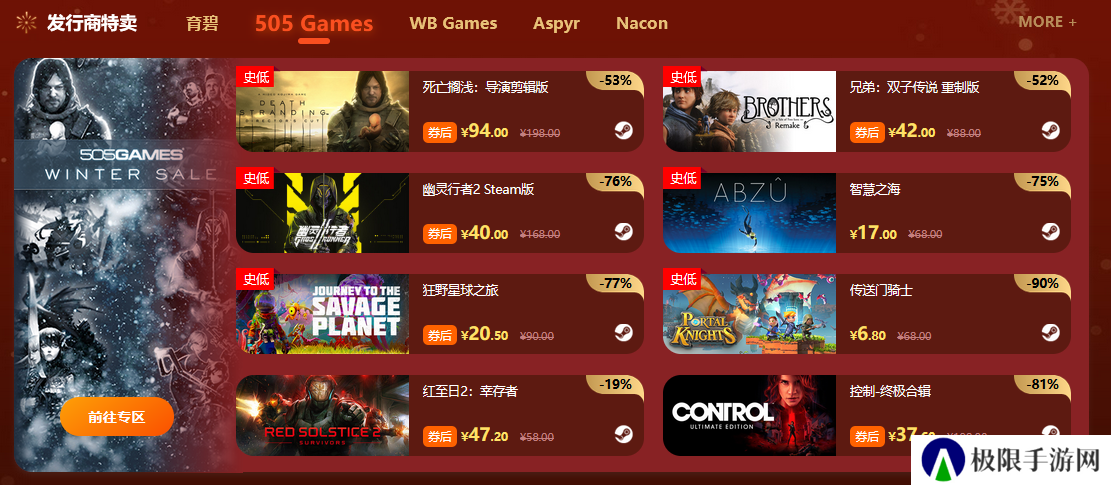Click Steam icon on Brothers Remake card

pyautogui.click(x=1051, y=130)
